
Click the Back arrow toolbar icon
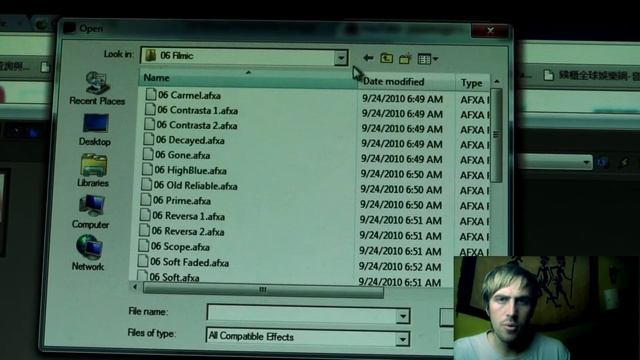coord(368,58)
